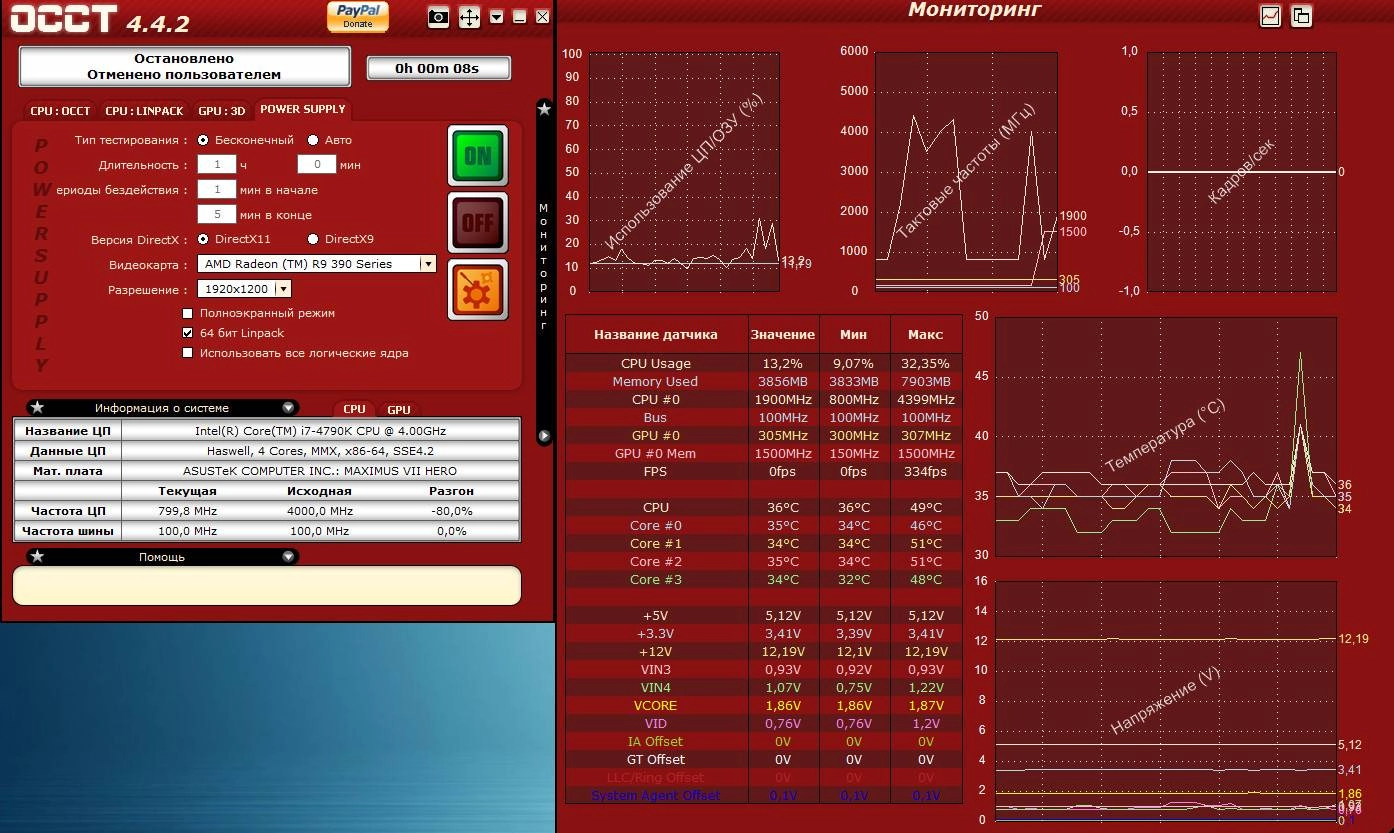
Task: Select the CPU Usage sensor row
Action: pyautogui.click(x=764, y=364)
